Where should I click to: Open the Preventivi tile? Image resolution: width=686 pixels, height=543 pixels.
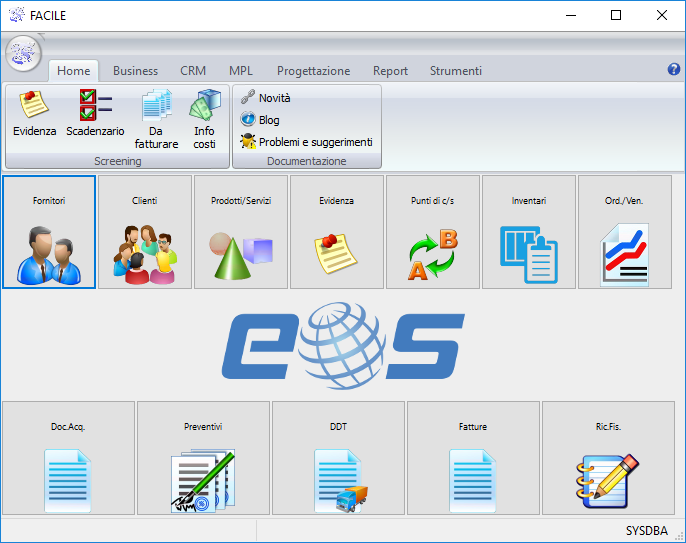click(x=203, y=458)
